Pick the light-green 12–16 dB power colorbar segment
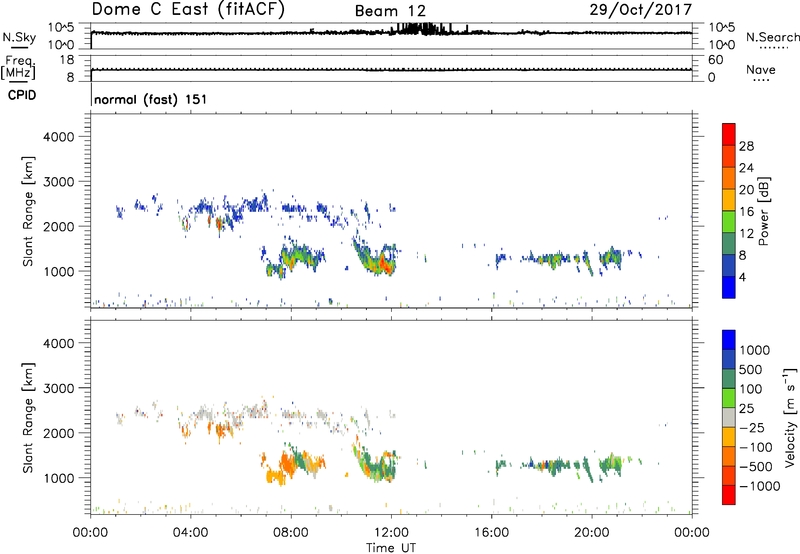 [x=729, y=222]
